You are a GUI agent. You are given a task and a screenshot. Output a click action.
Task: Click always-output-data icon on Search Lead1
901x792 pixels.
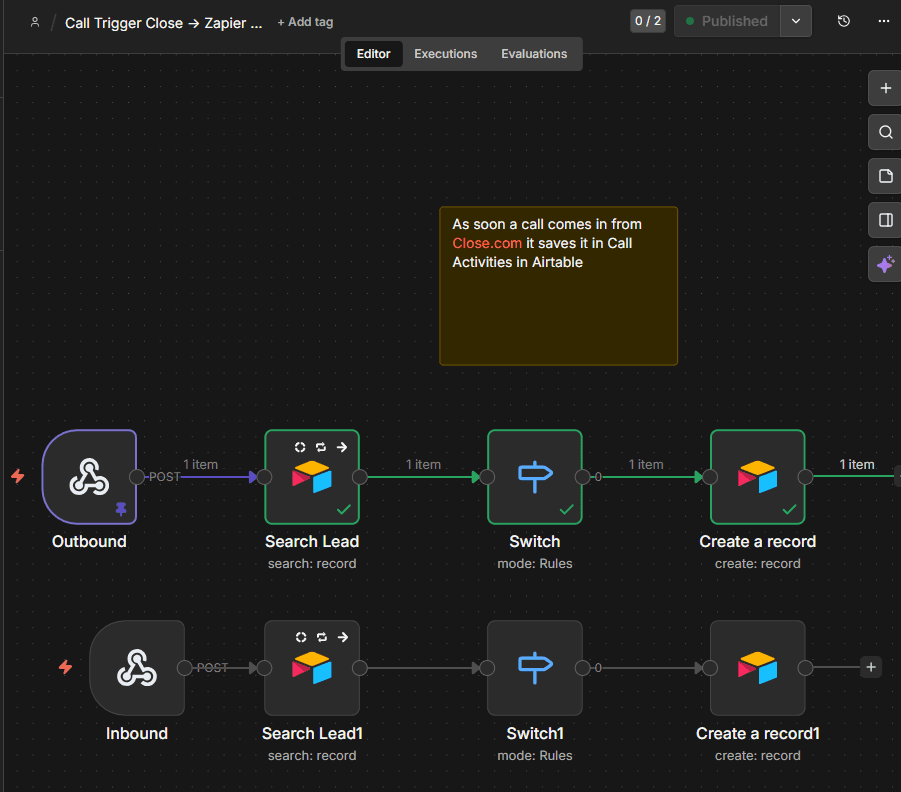[301, 637]
